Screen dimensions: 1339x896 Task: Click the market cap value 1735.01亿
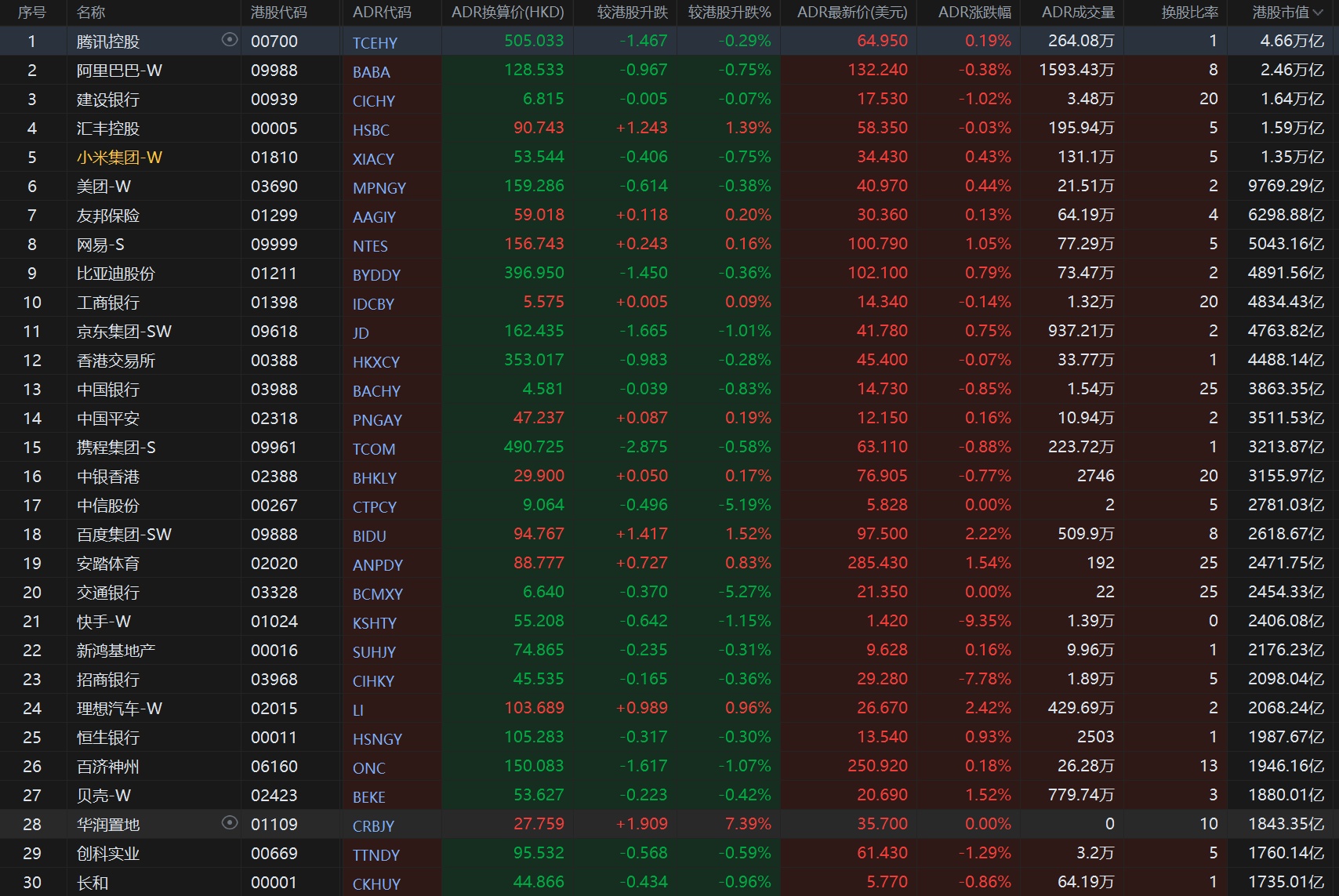pyautogui.click(x=1286, y=882)
